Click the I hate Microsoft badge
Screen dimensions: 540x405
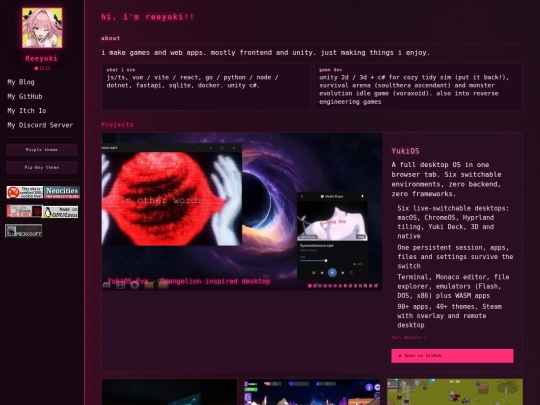[x=24, y=231]
